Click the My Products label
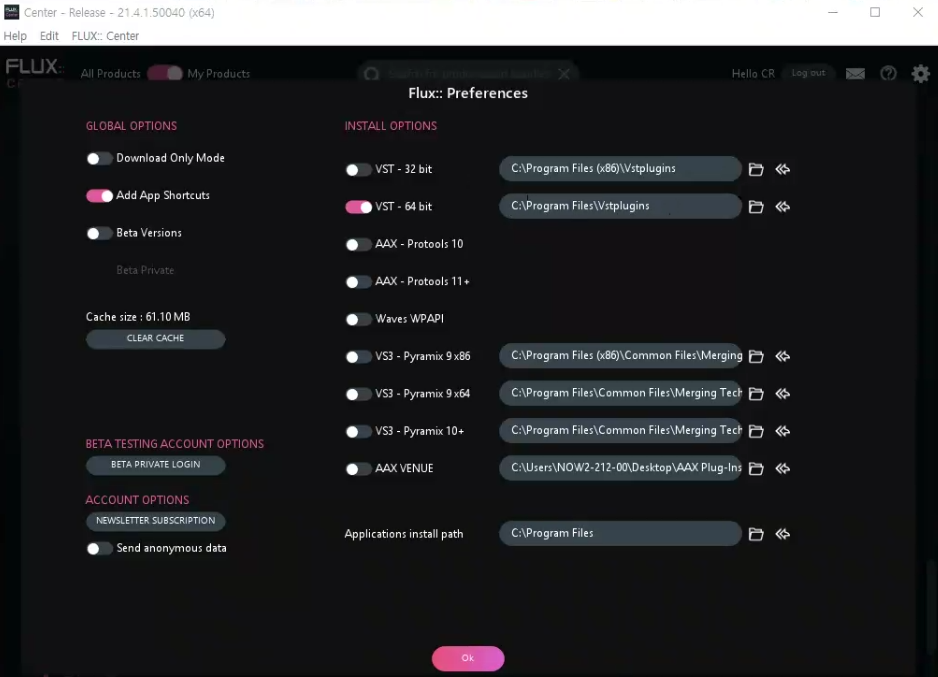 (x=218, y=74)
